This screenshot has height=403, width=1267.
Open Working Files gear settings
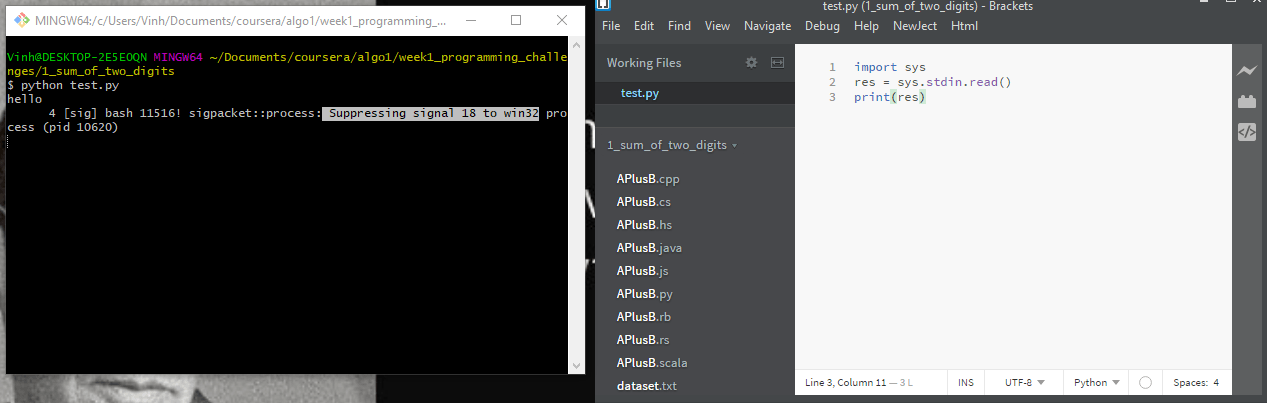tap(752, 63)
